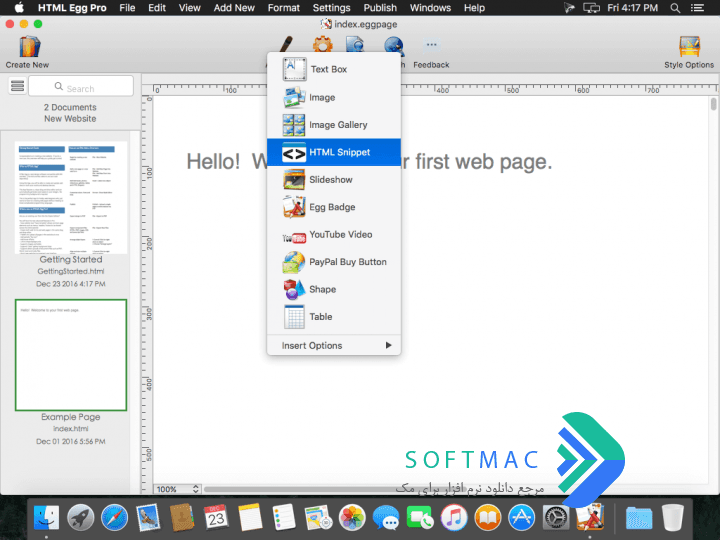Insert an Image Gallery
This screenshot has height=540, width=720.
pyautogui.click(x=334, y=125)
